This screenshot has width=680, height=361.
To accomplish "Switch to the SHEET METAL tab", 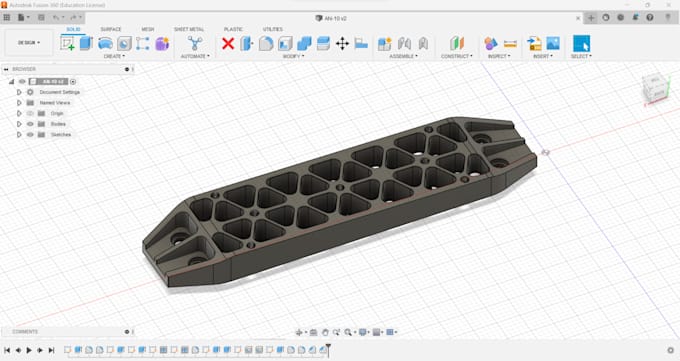I will pos(189,29).
